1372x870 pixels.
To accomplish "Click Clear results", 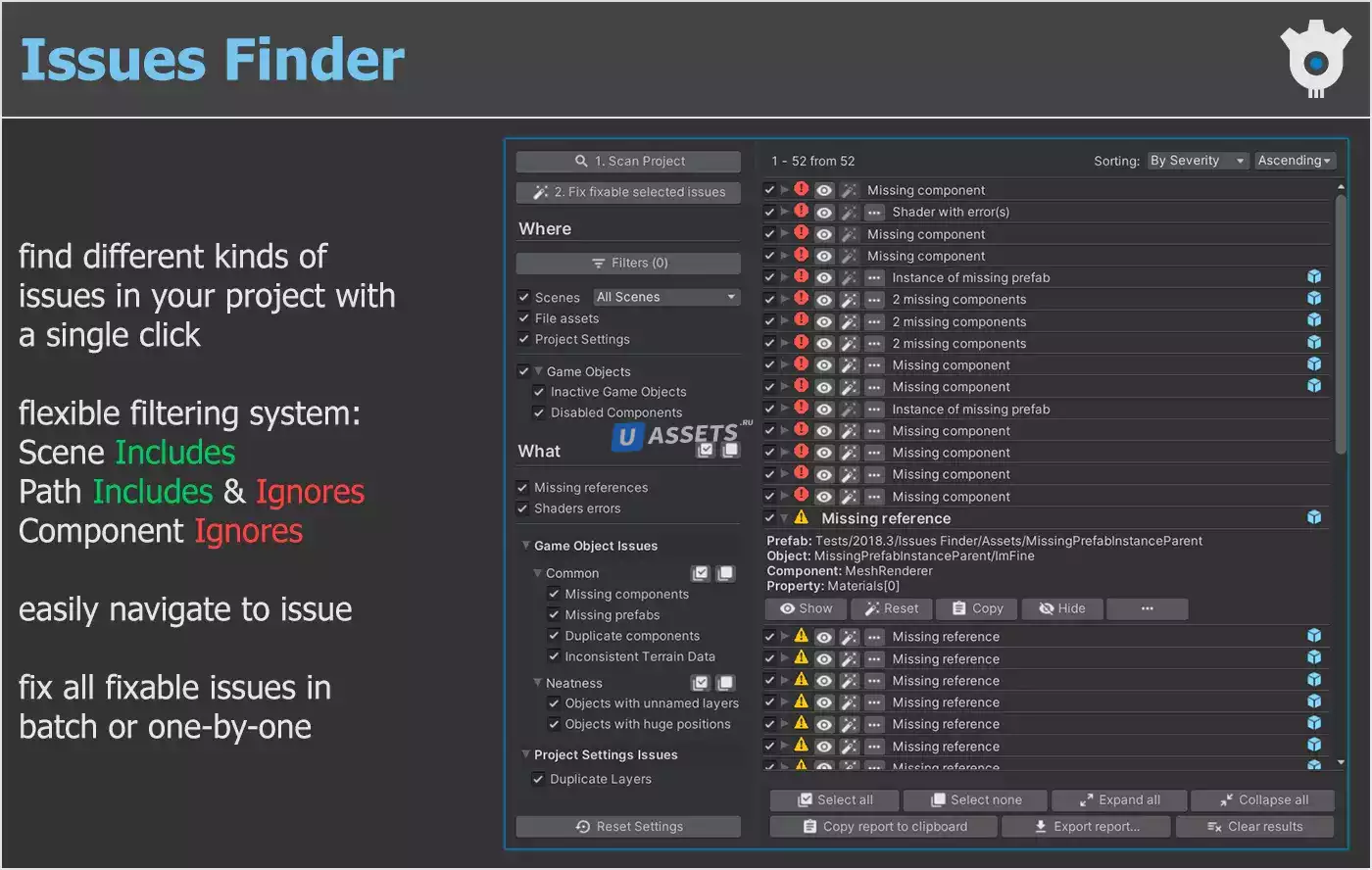I will pyautogui.click(x=1254, y=826).
